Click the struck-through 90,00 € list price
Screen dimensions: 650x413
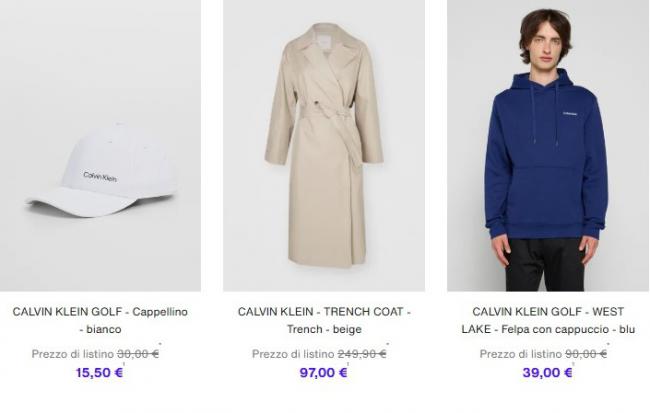point(586,354)
